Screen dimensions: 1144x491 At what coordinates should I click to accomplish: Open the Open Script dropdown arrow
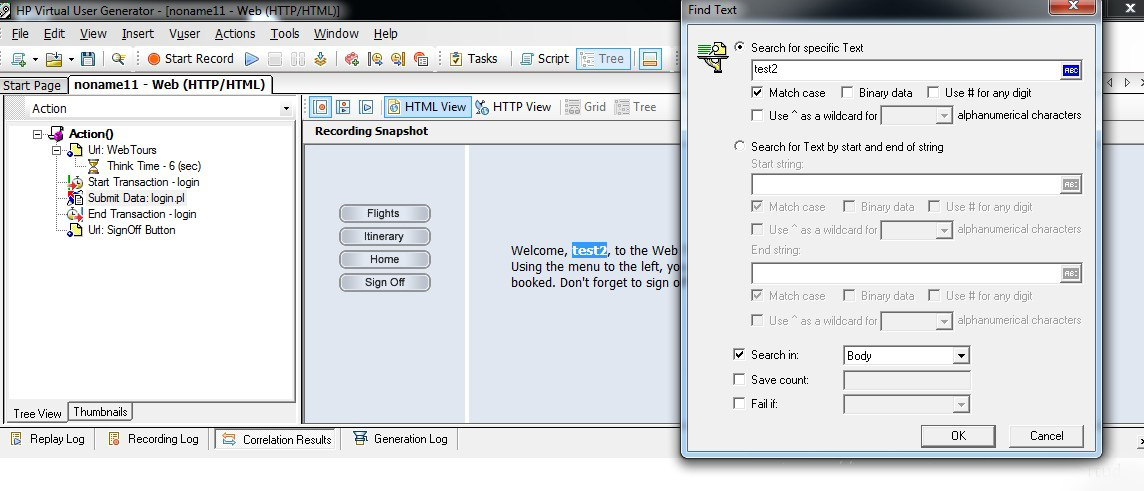[x=71, y=60]
